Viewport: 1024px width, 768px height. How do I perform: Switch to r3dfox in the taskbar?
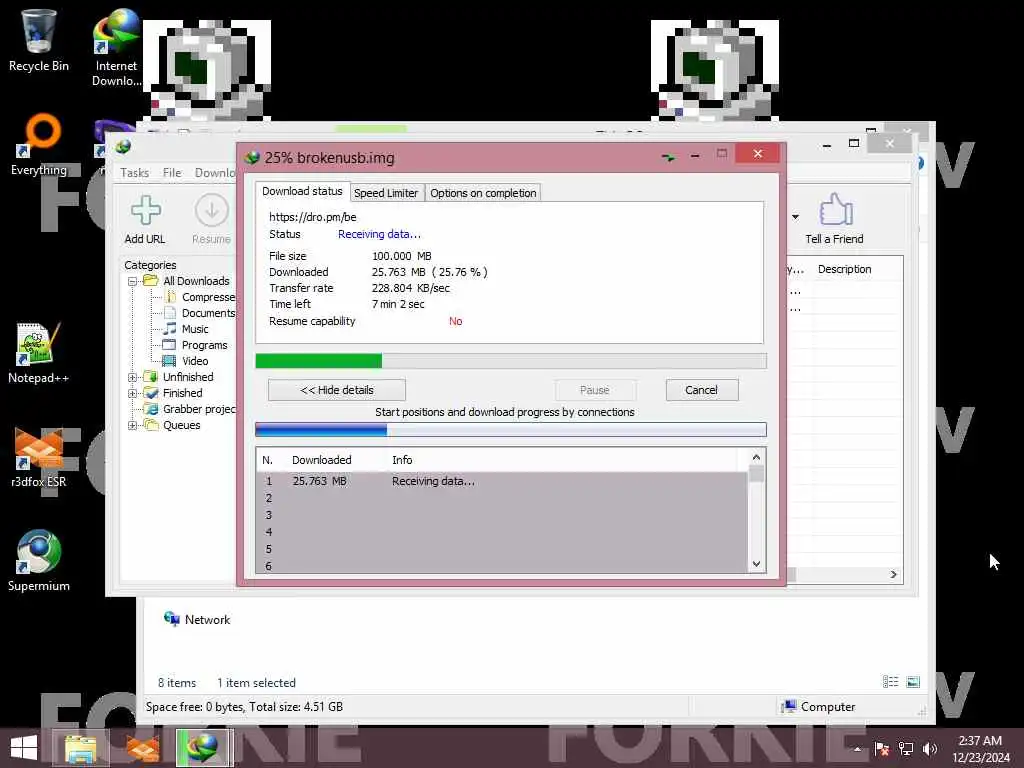143,748
